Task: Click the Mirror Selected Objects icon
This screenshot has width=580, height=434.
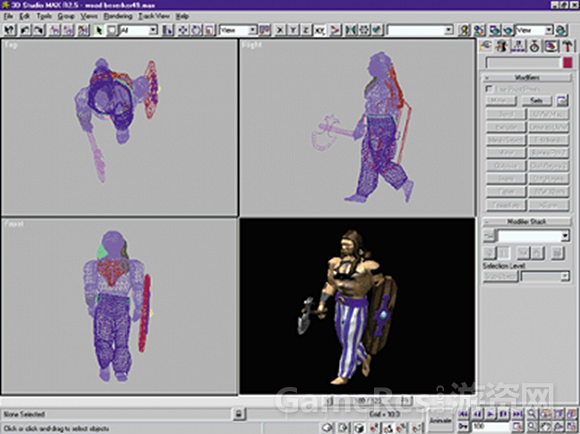Action: [x=350, y=30]
